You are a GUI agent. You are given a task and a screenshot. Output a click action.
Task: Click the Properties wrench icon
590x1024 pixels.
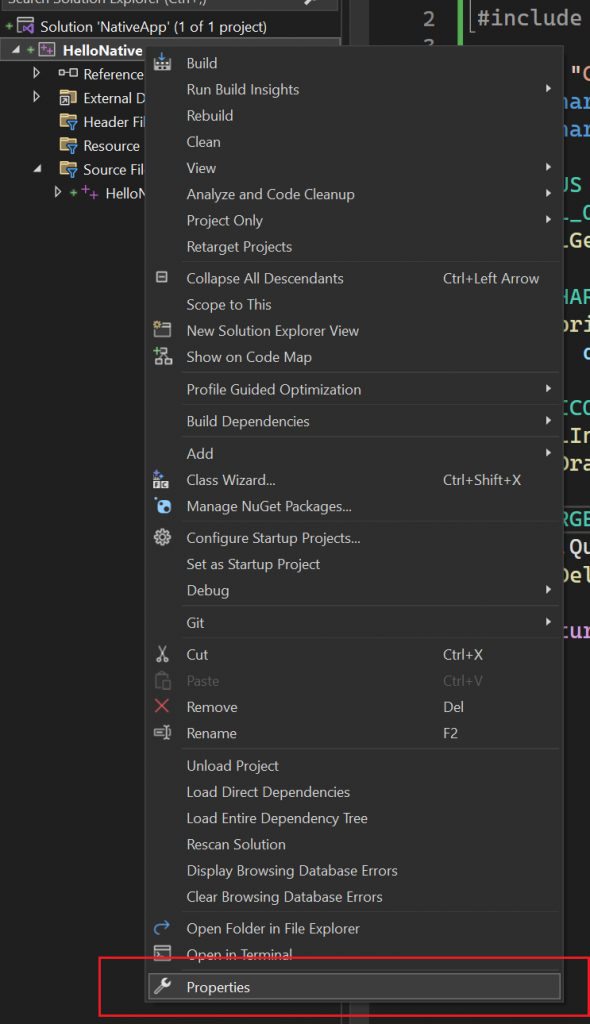[x=162, y=986]
